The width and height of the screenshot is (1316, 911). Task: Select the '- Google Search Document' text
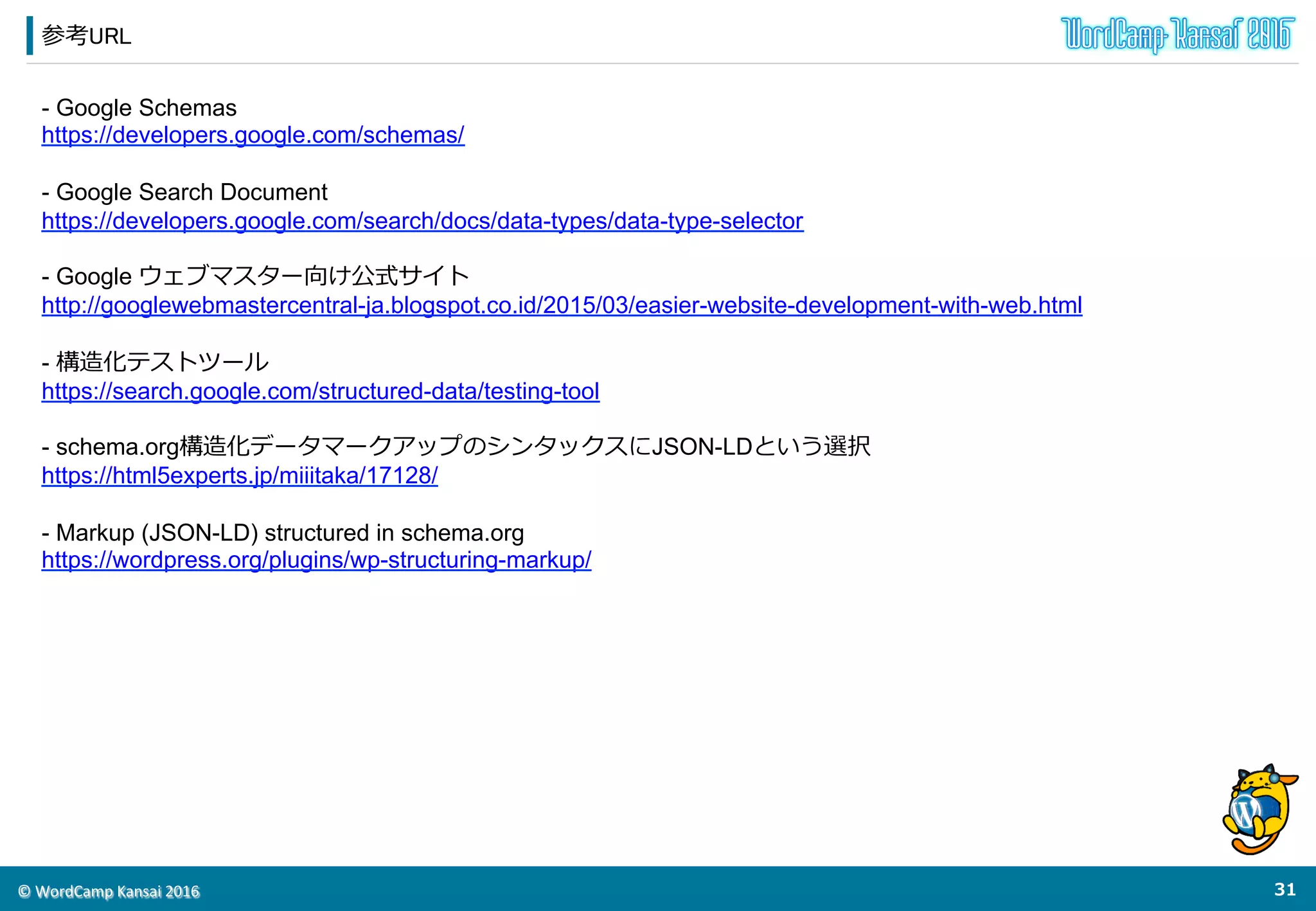[185, 193]
